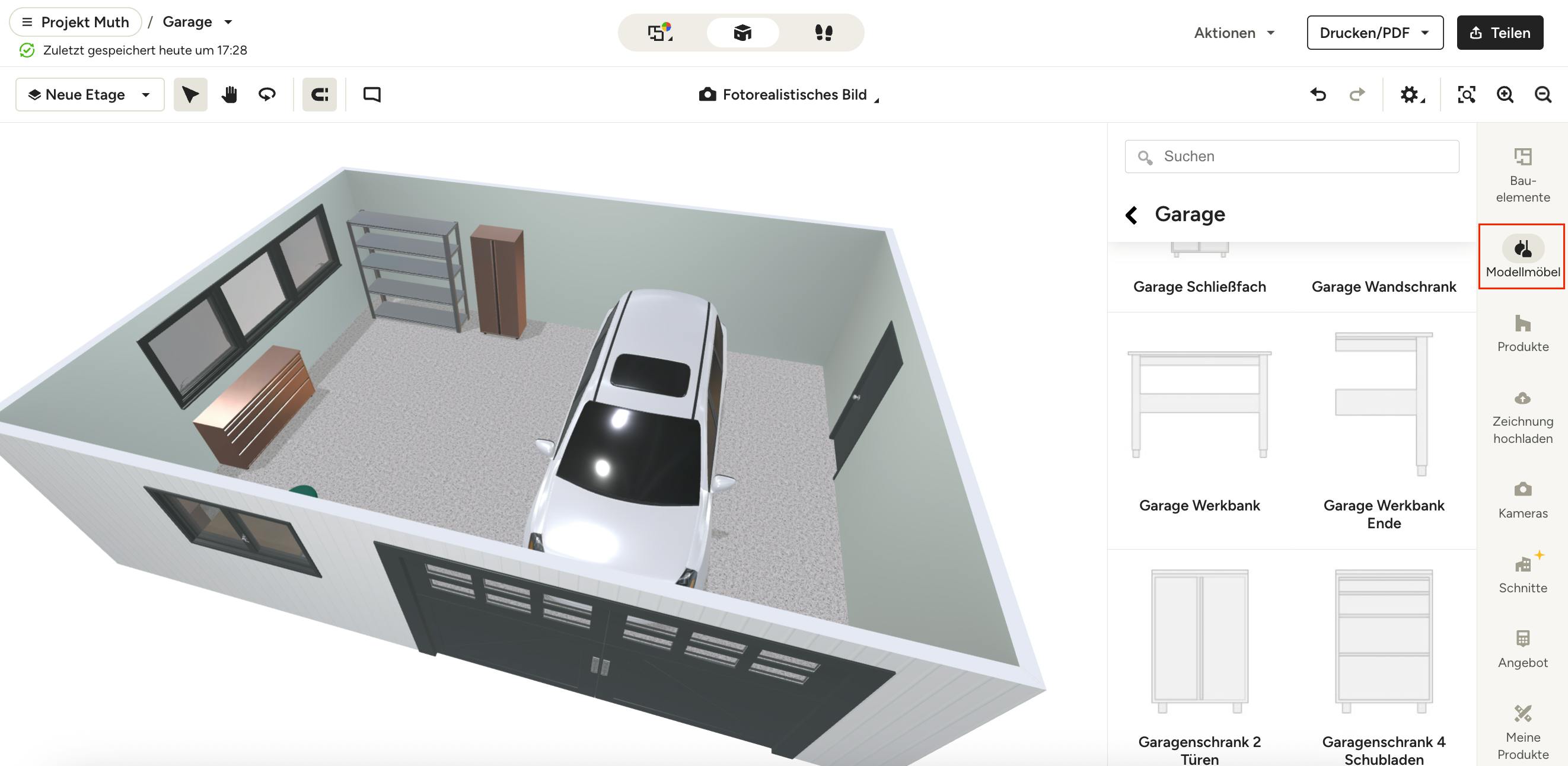
Task: Open the Kameras panel
Action: 1522,500
